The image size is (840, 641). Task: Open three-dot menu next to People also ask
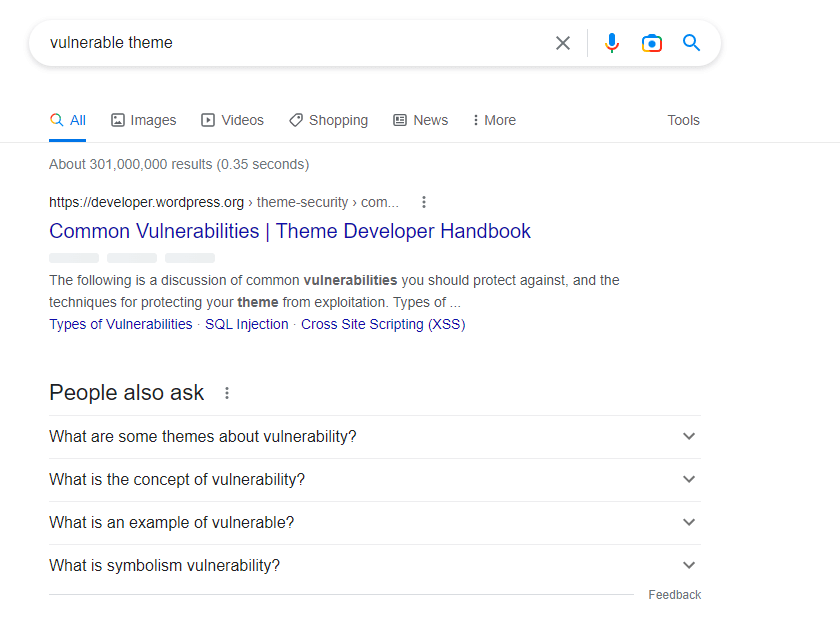[227, 393]
